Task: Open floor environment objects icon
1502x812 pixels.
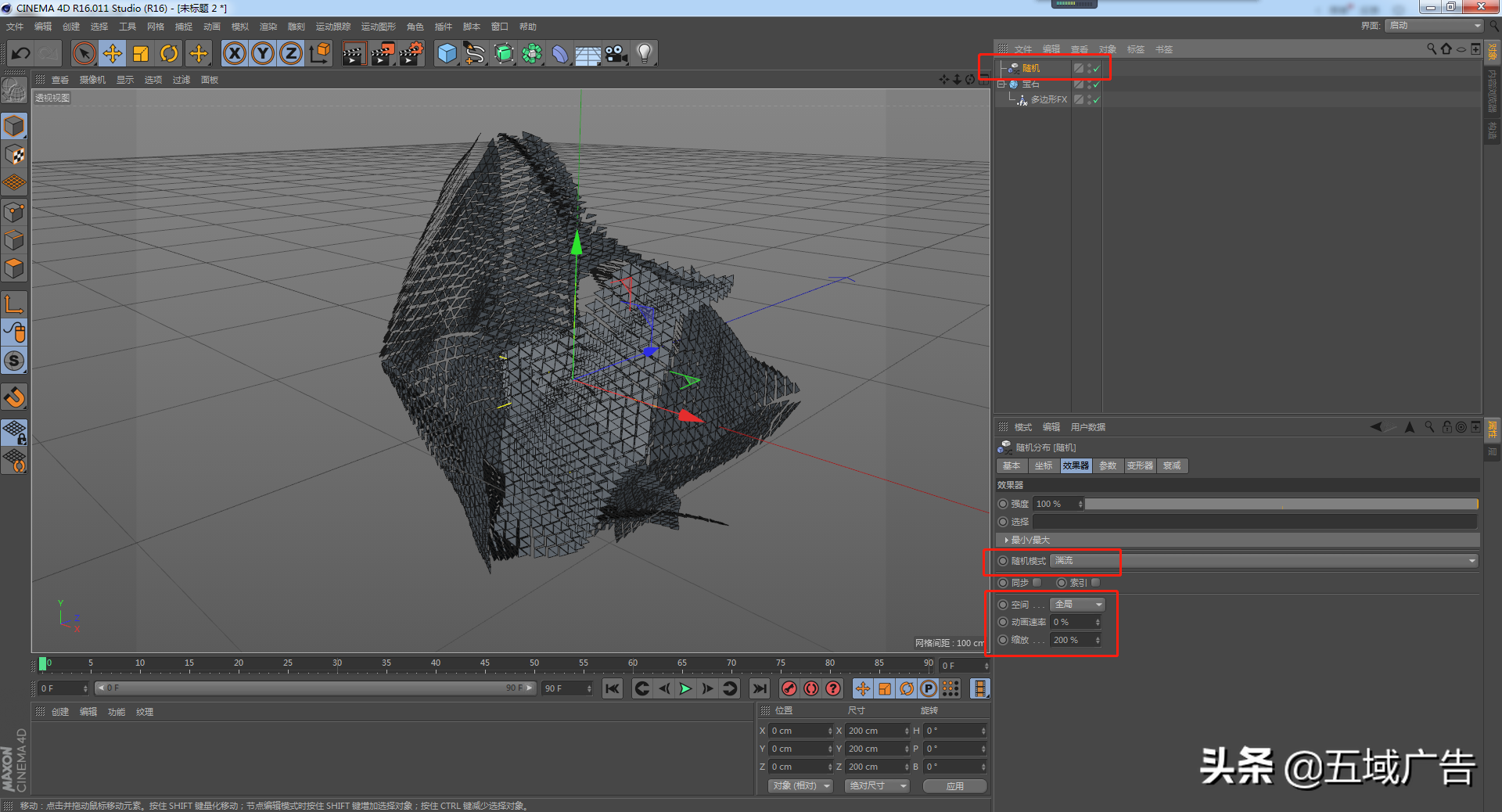Action: coord(588,53)
